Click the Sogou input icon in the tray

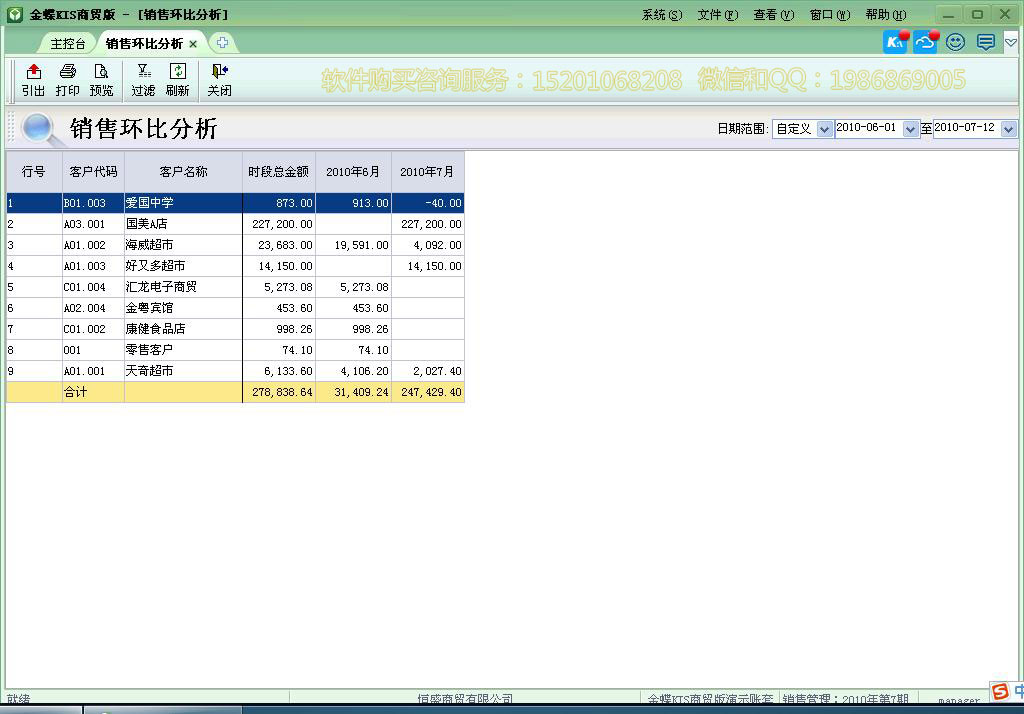coord(999,690)
